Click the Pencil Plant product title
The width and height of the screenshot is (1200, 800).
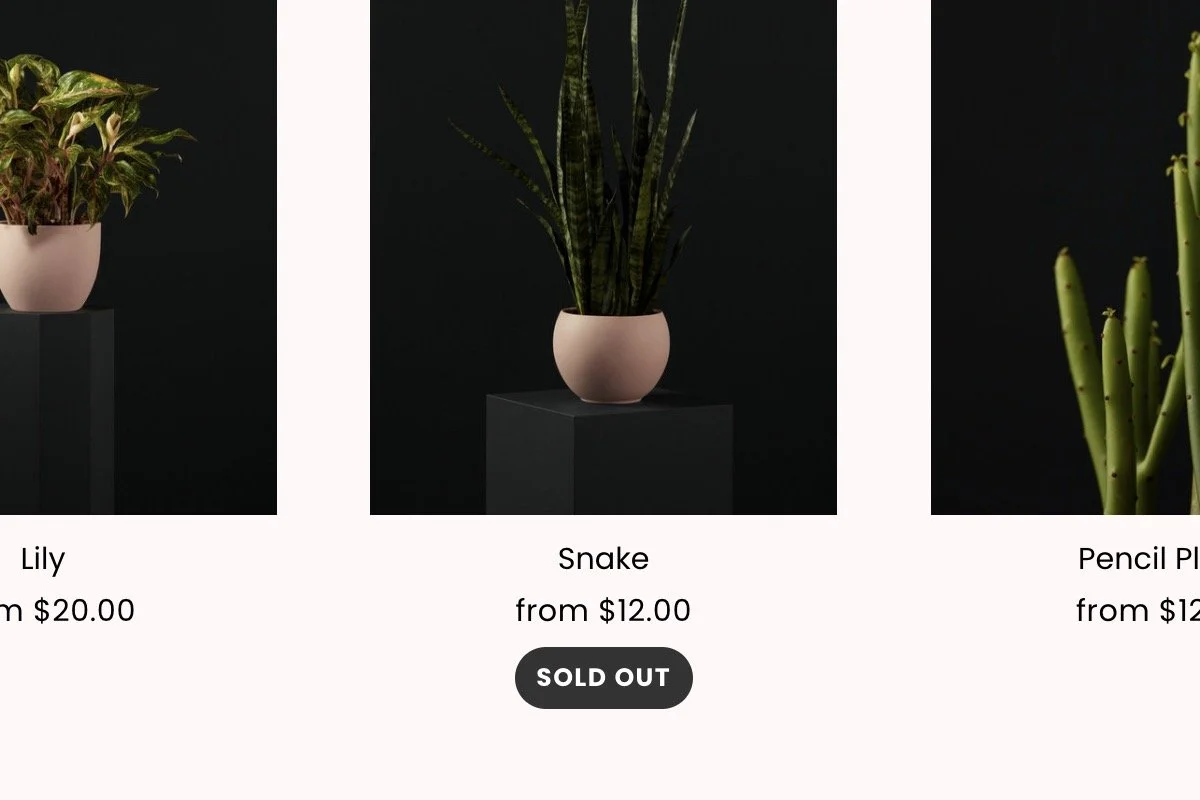(x=1139, y=559)
